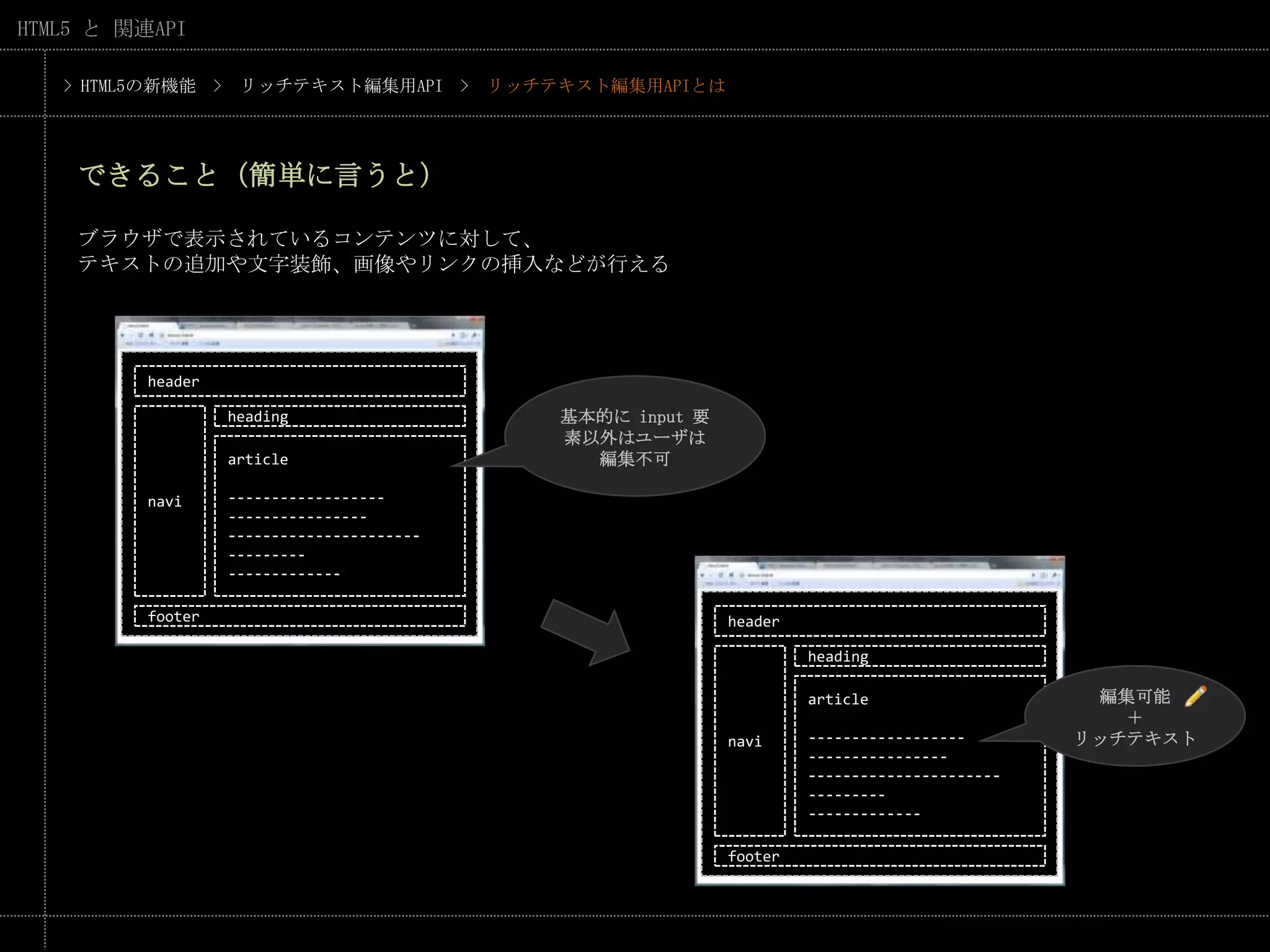Select the orange リッチテキスト編集用APIとは breadcrumb
Screen dimensions: 1270x952
[x=606, y=86]
